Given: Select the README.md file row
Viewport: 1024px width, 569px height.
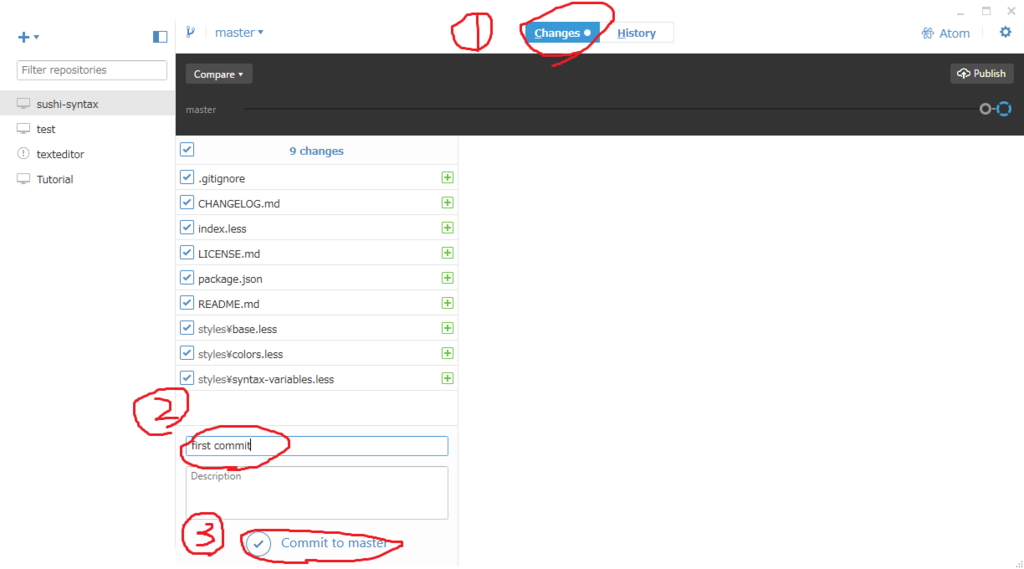Looking at the screenshot, I should tap(317, 304).
